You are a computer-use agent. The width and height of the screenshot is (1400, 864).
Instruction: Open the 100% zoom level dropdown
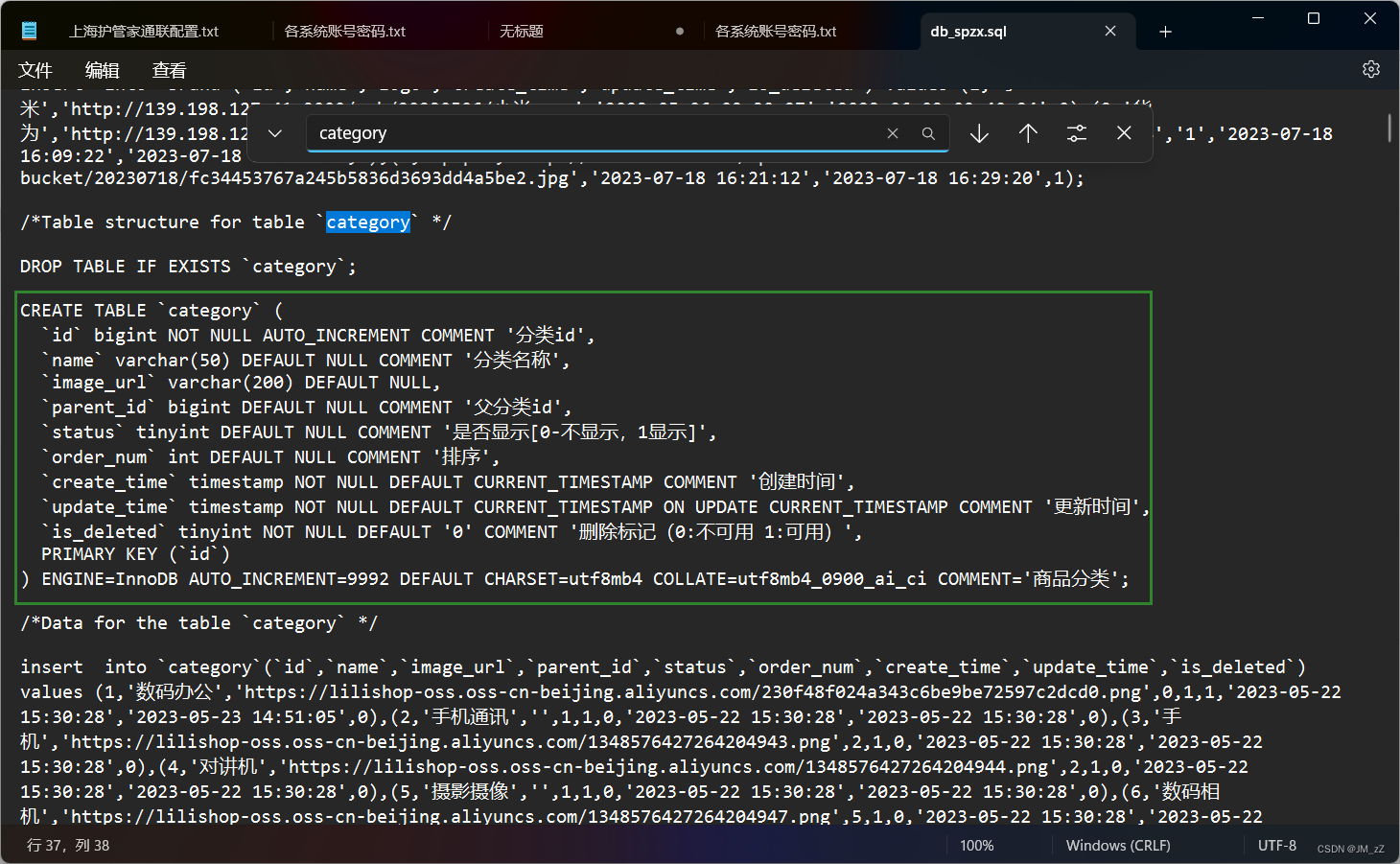(x=976, y=845)
